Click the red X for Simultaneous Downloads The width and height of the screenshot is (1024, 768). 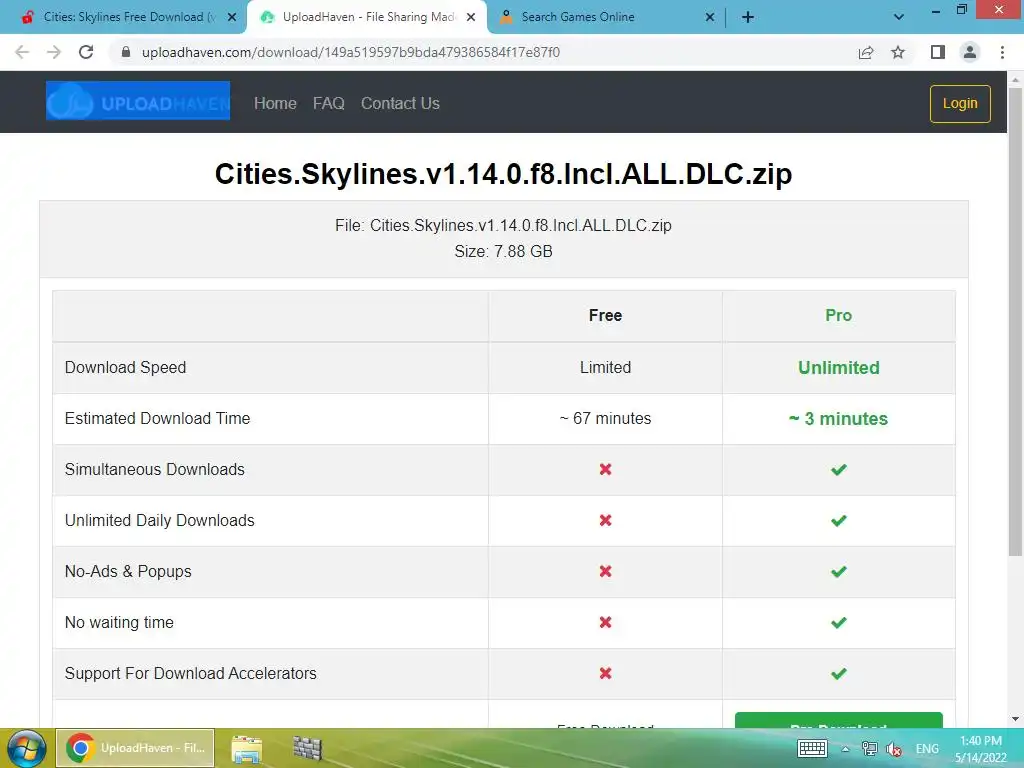tap(605, 470)
